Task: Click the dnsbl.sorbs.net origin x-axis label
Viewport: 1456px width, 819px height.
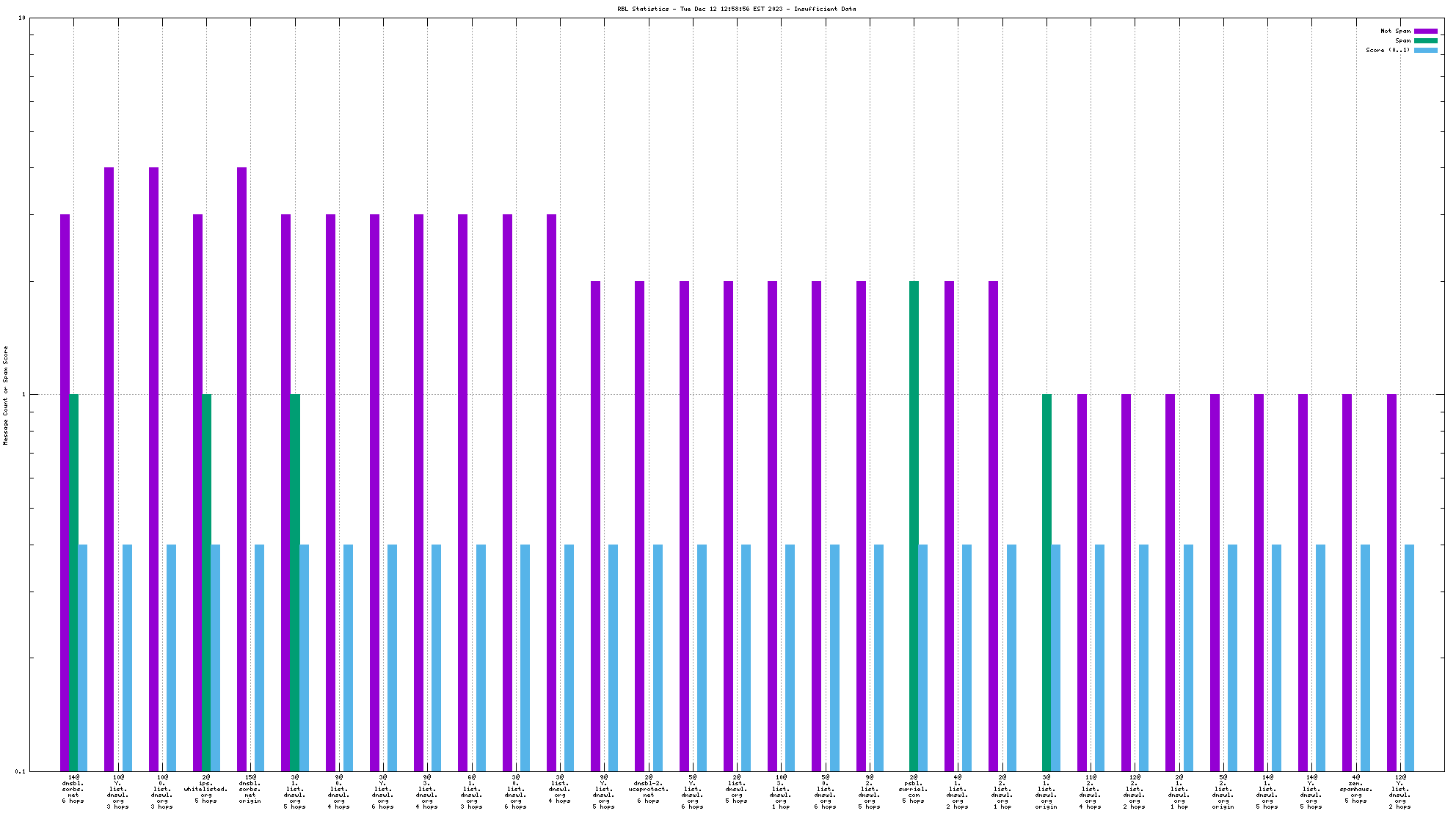Action: [250, 789]
